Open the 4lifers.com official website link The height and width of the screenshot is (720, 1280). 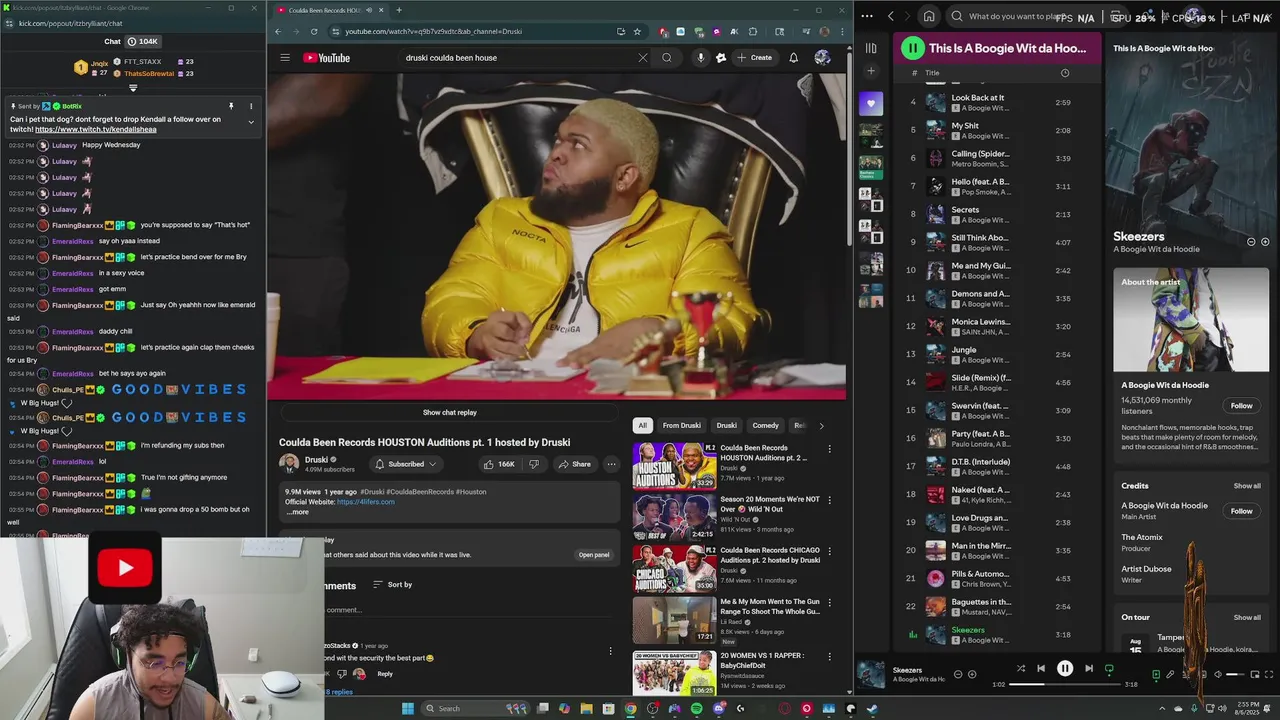pyautogui.click(x=365, y=502)
